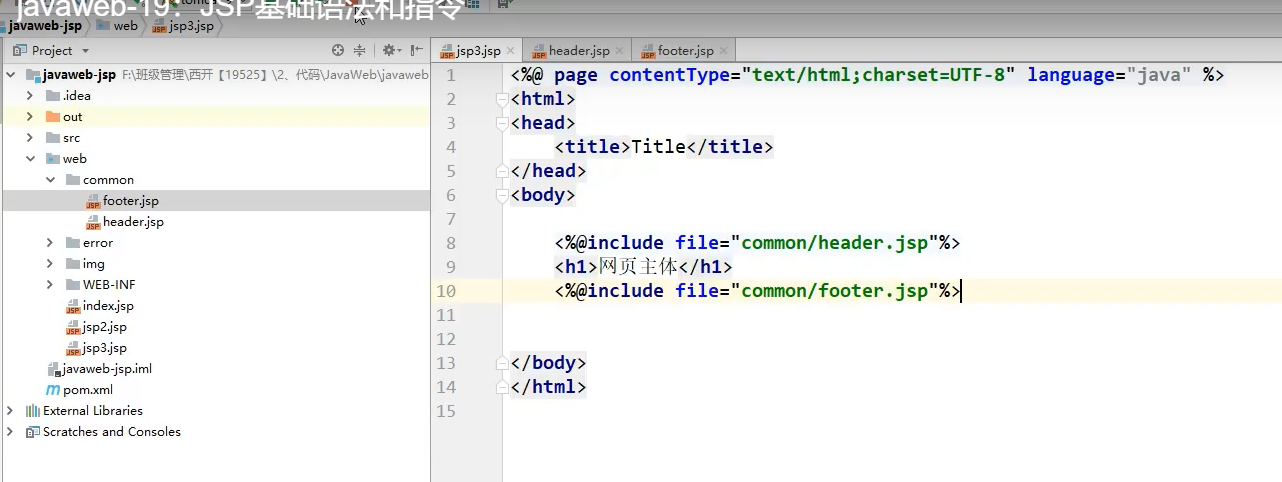Select pom.xml in the project tree
This screenshot has height=482, width=1282.
[x=88, y=390]
